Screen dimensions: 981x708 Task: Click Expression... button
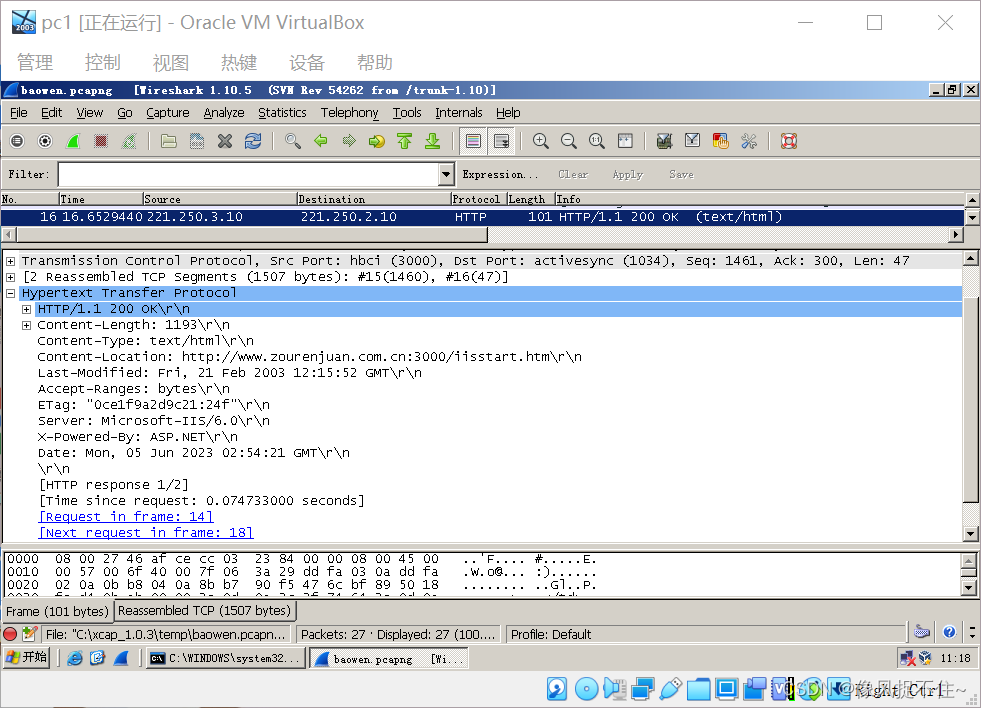tap(500, 174)
